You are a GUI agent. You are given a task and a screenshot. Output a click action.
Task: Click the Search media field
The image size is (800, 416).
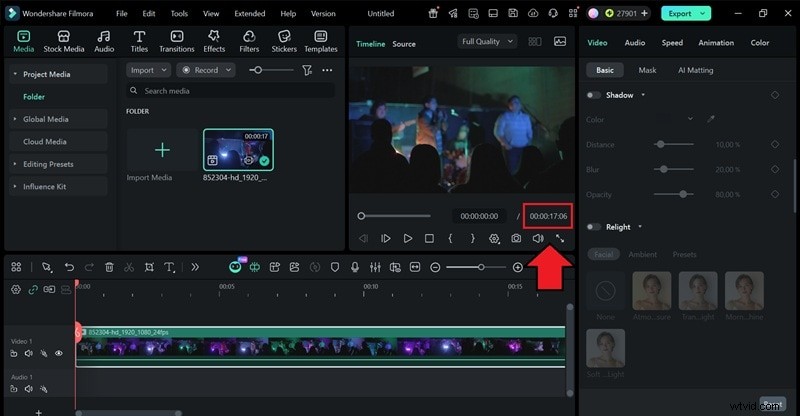[x=230, y=91]
